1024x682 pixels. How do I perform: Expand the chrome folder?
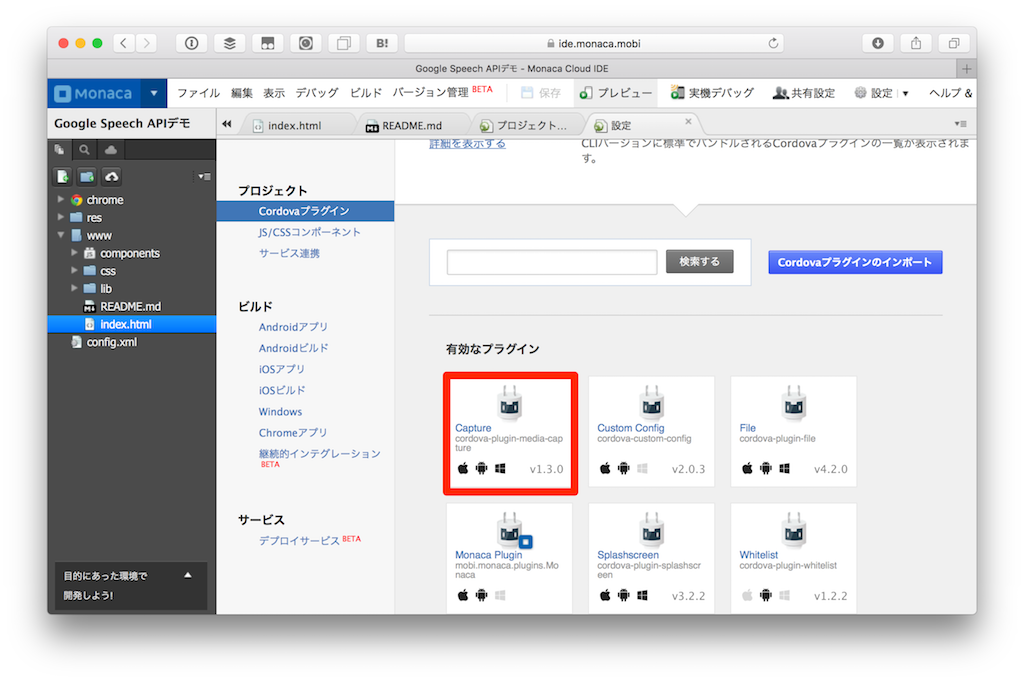pyautogui.click(x=60, y=199)
